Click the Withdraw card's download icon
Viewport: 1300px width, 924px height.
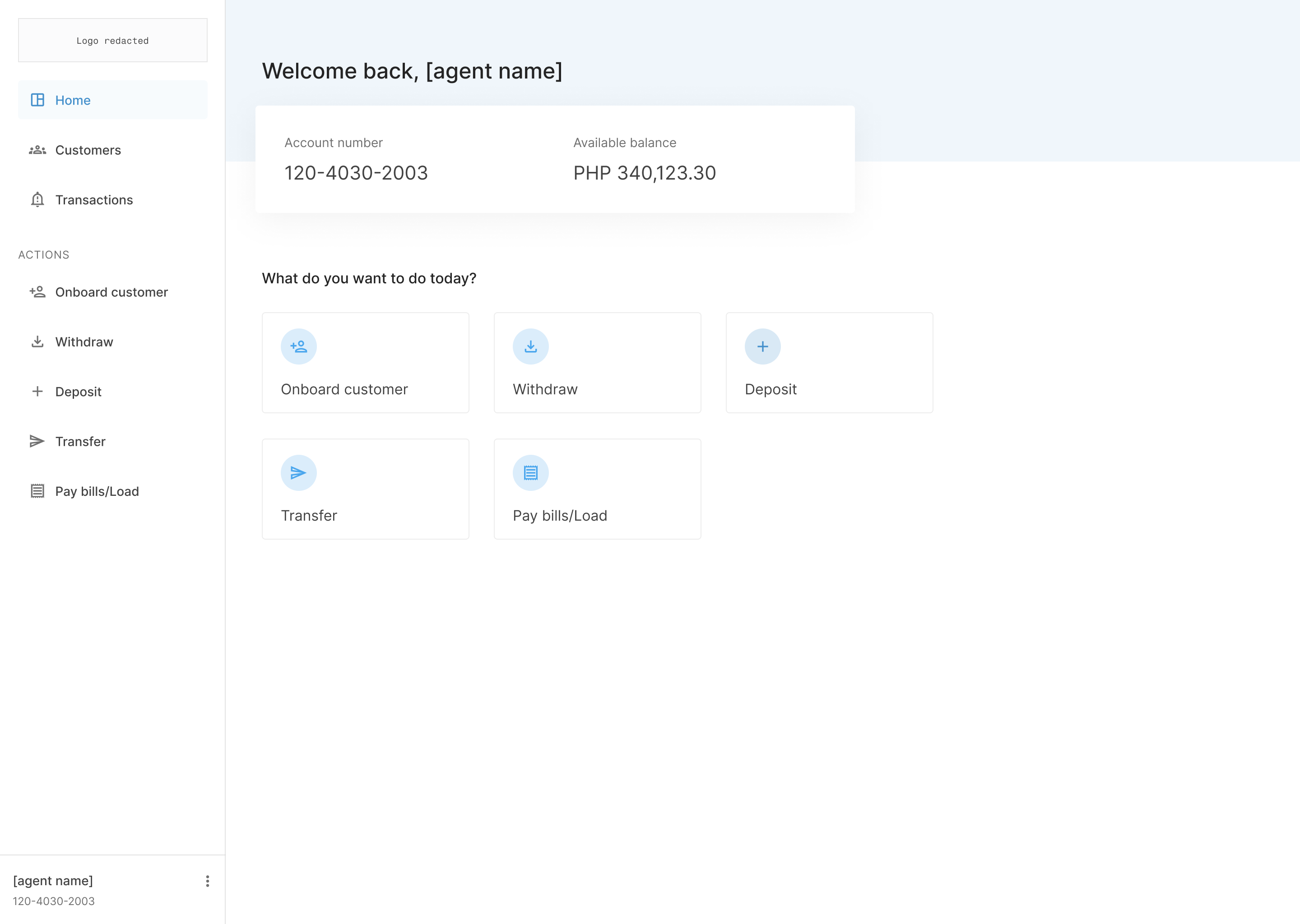coord(530,346)
